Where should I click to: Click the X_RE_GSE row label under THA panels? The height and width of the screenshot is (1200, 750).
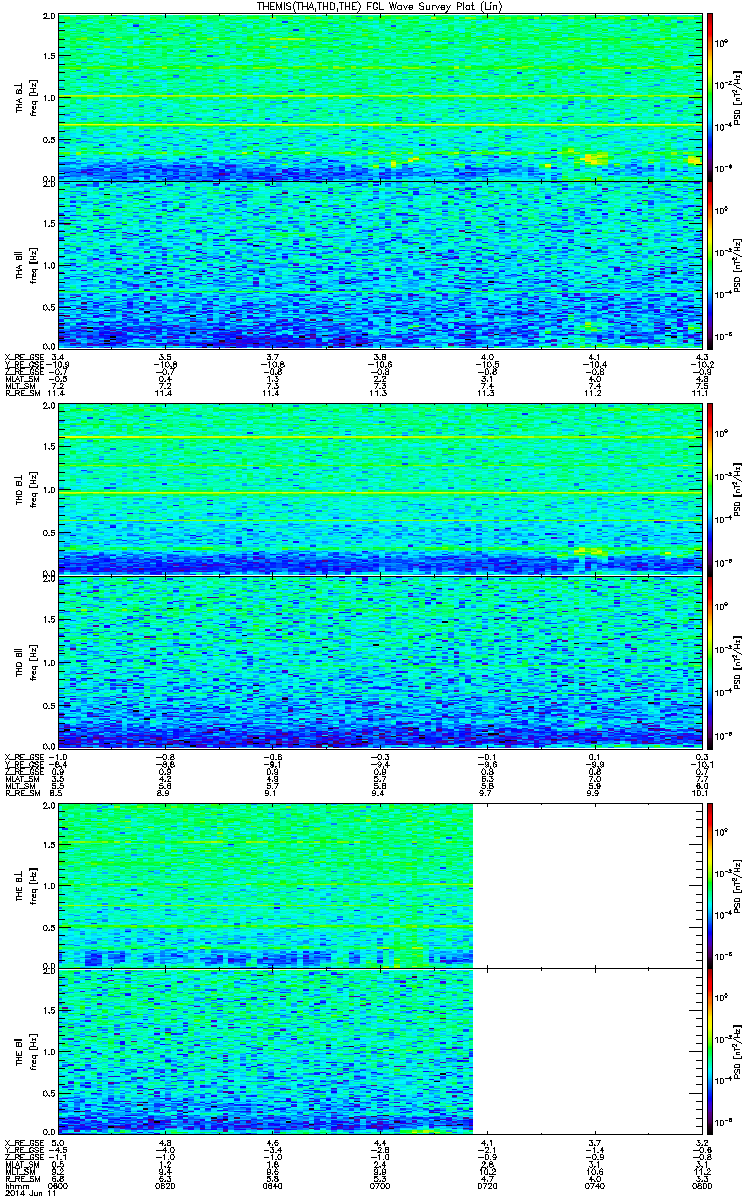pos(22,357)
